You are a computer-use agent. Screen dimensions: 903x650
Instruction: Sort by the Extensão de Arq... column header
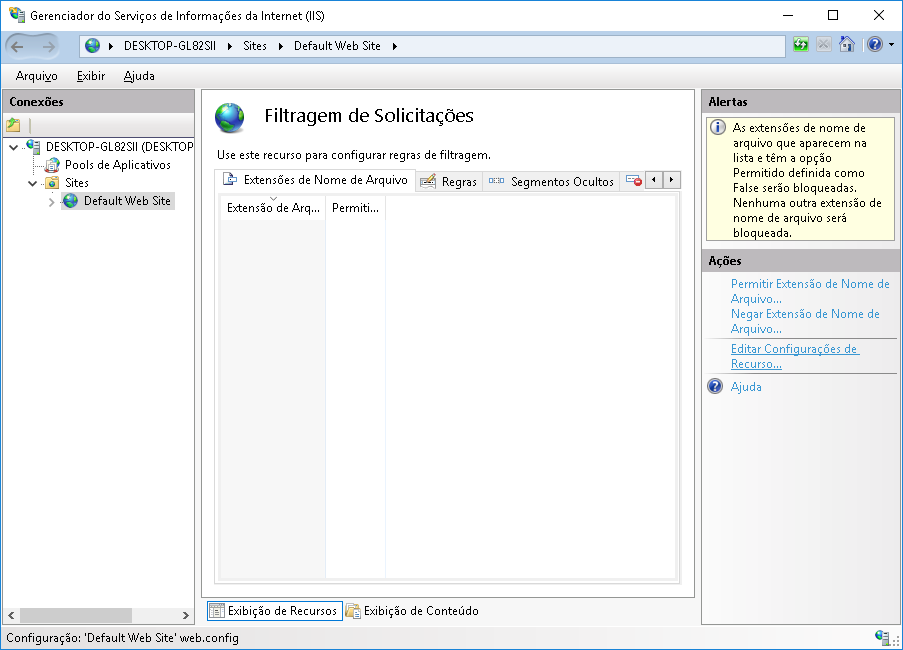273,208
